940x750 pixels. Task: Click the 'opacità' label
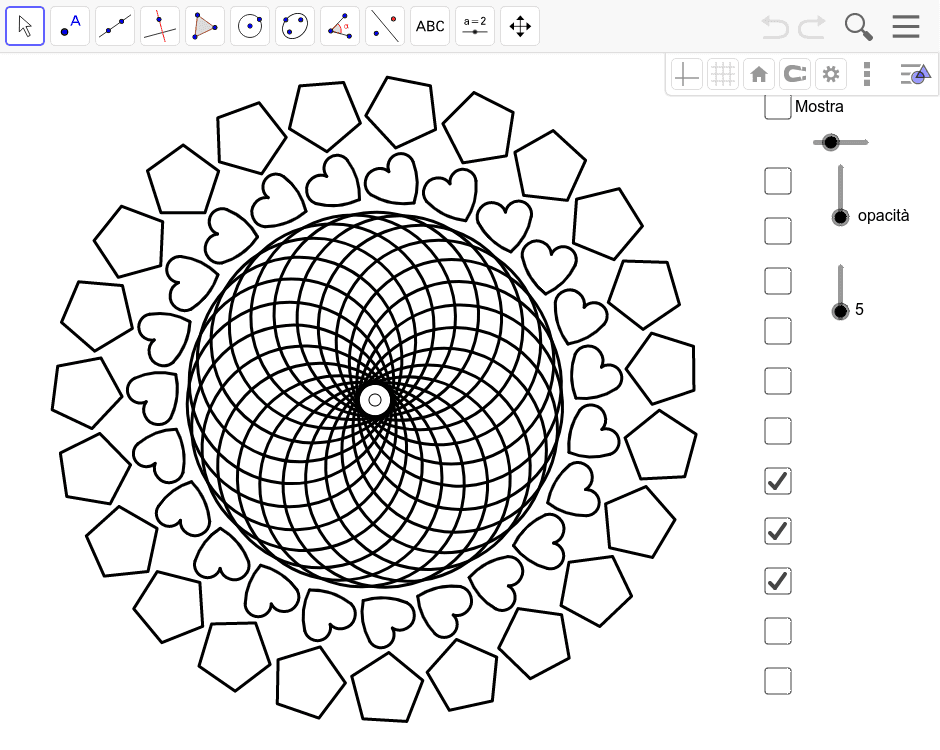pyautogui.click(x=883, y=216)
